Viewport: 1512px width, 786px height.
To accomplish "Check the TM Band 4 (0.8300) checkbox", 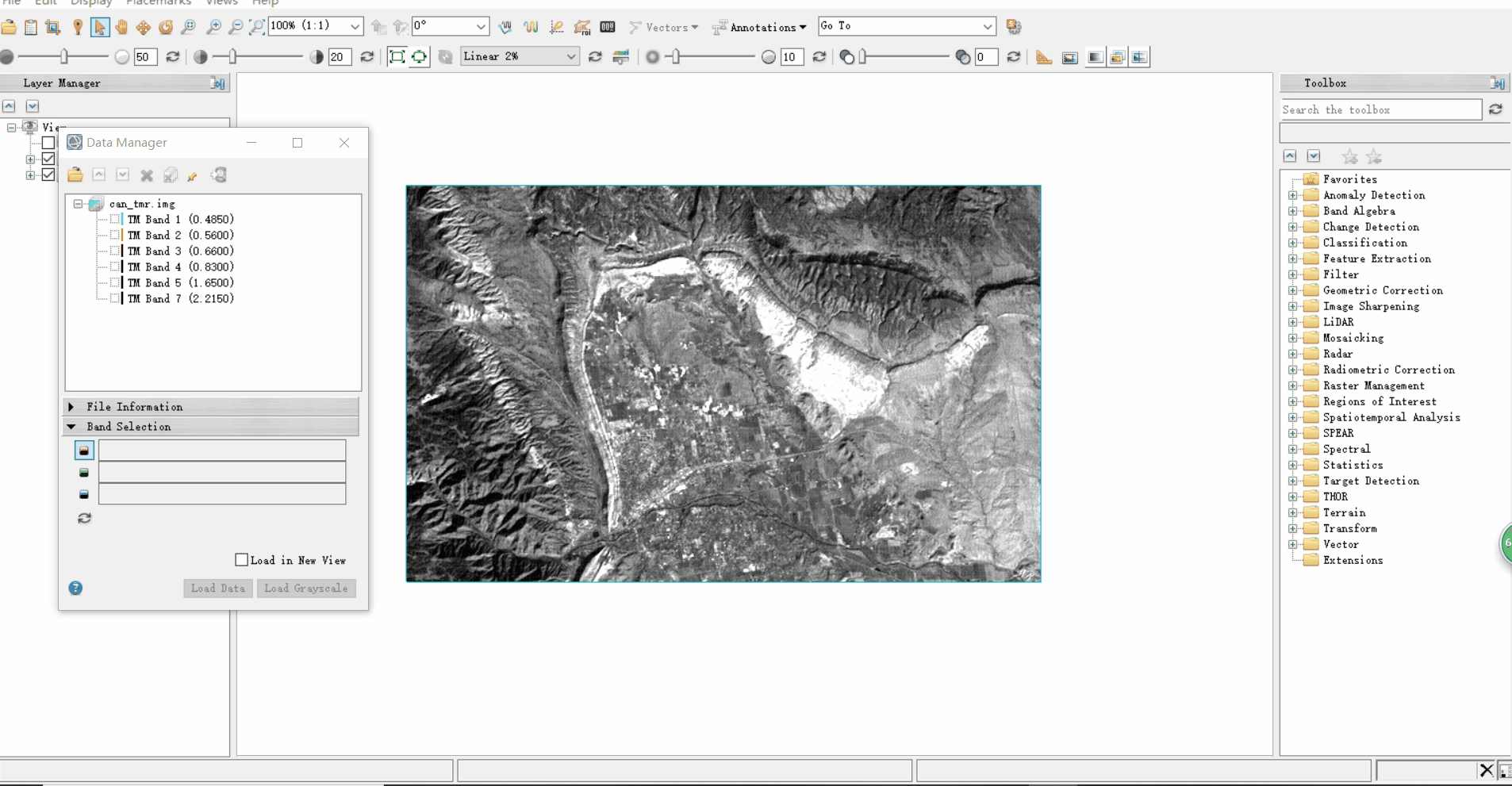I will click(x=116, y=267).
